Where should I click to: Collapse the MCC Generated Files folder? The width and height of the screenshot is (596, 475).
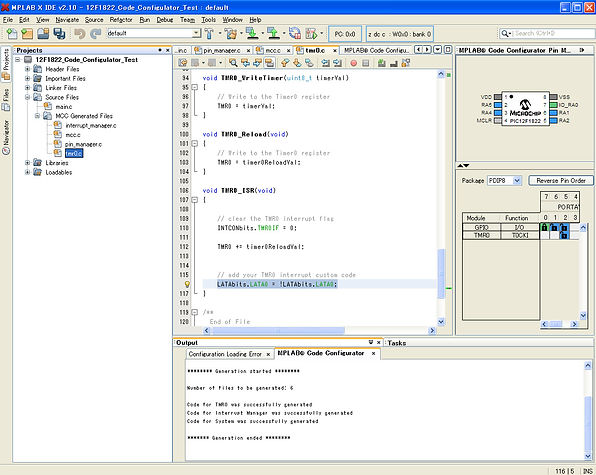pyautogui.click(x=37, y=116)
